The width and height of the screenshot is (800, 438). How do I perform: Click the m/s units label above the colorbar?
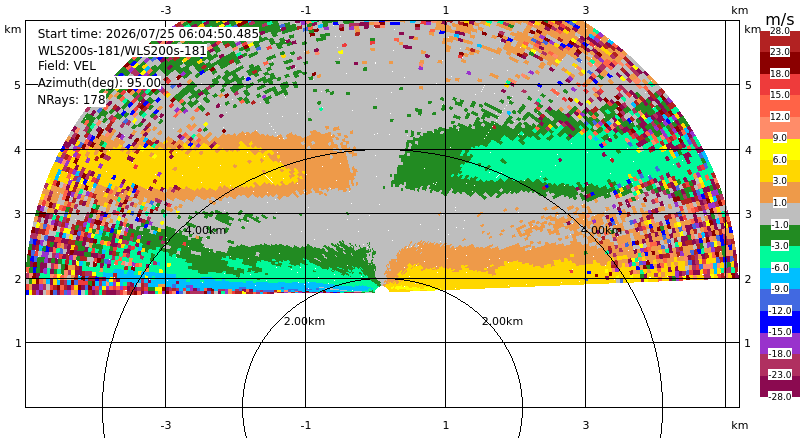point(780,19)
